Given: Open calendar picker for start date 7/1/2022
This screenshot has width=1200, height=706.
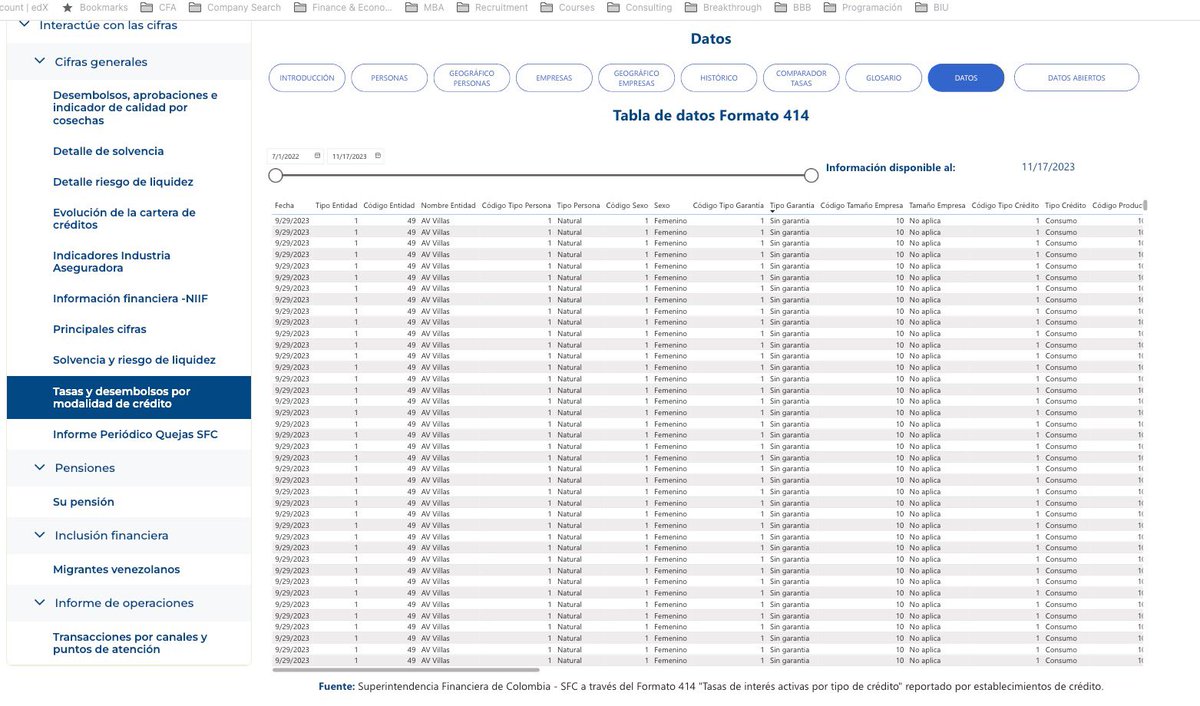Looking at the screenshot, I should [x=317, y=156].
